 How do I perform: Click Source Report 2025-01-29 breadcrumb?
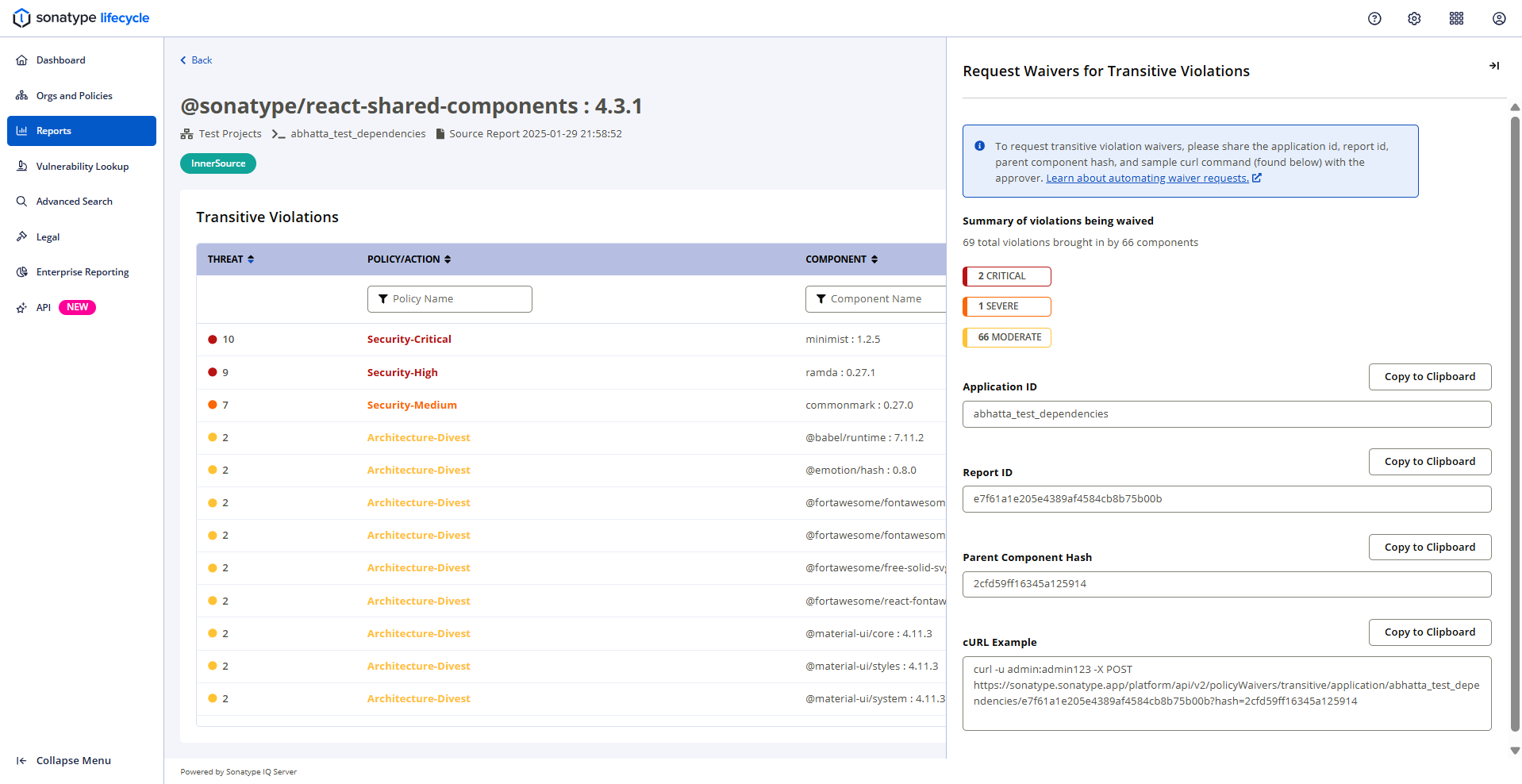(x=536, y=134)
